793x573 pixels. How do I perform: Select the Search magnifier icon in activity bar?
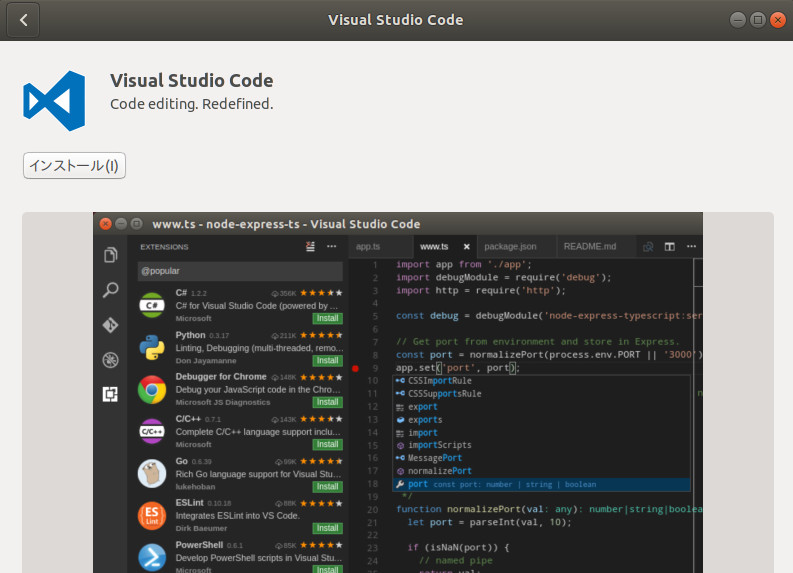coord(111,290)
